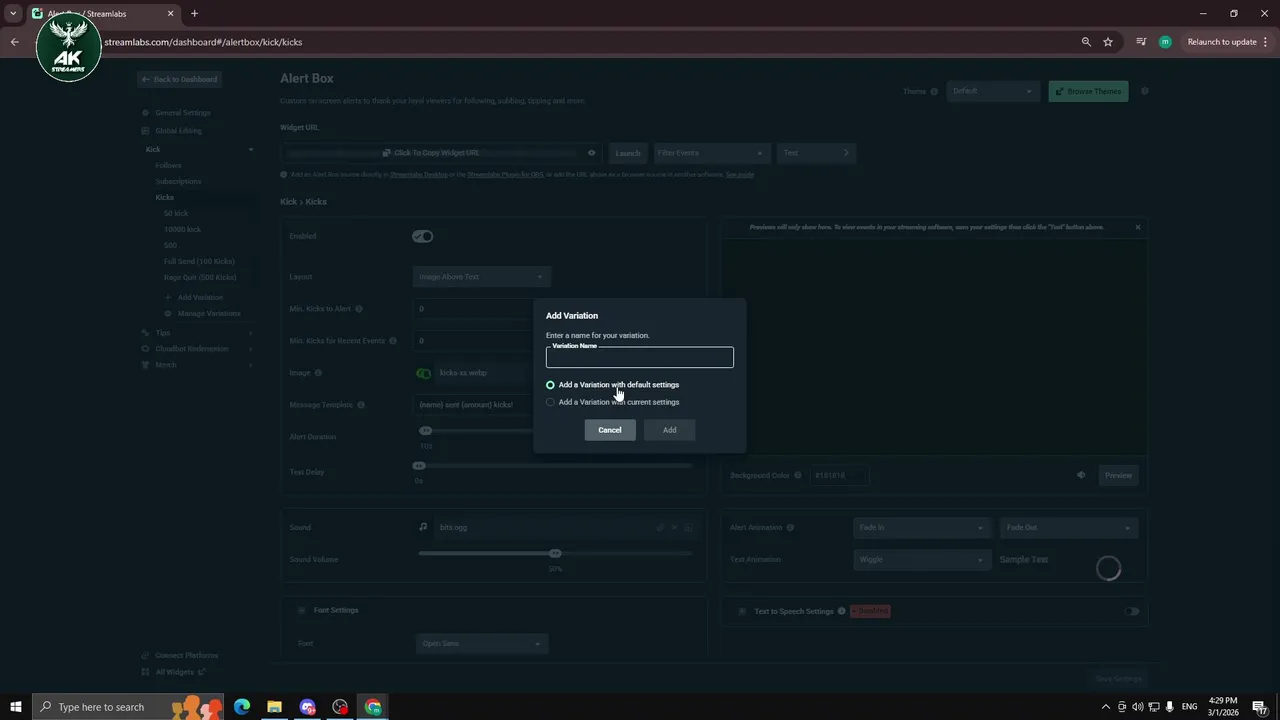Open the 'Rage Quit (500 Kicks)' variation
The image size is (1280, 720).
coord(200,277)
